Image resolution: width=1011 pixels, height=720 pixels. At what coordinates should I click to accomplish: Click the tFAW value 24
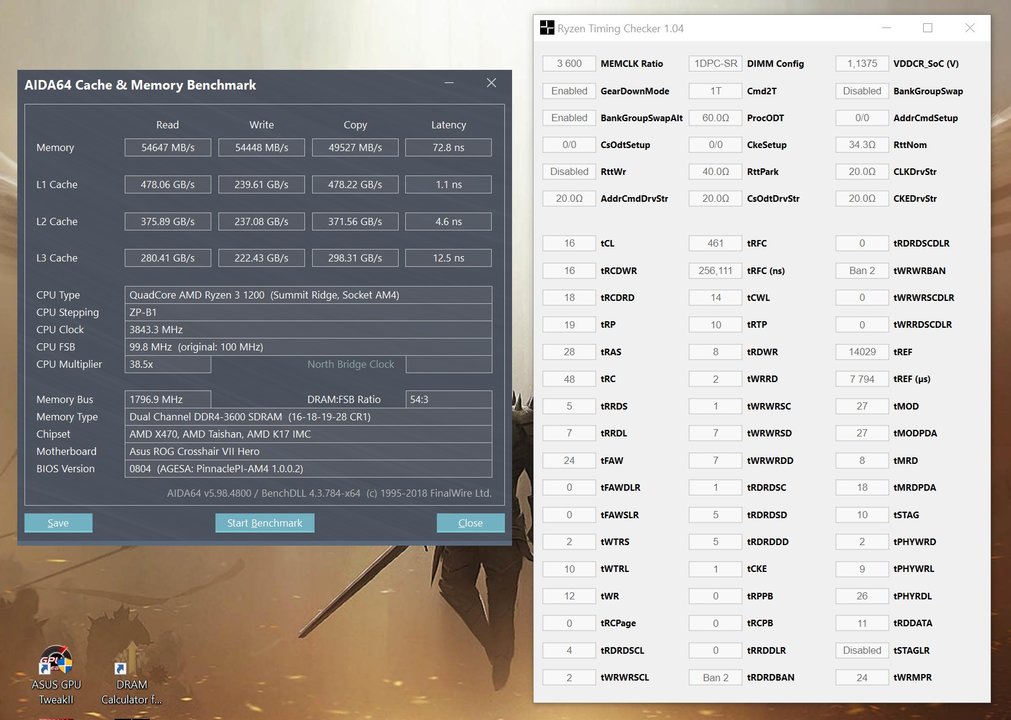tap(569, 461)
